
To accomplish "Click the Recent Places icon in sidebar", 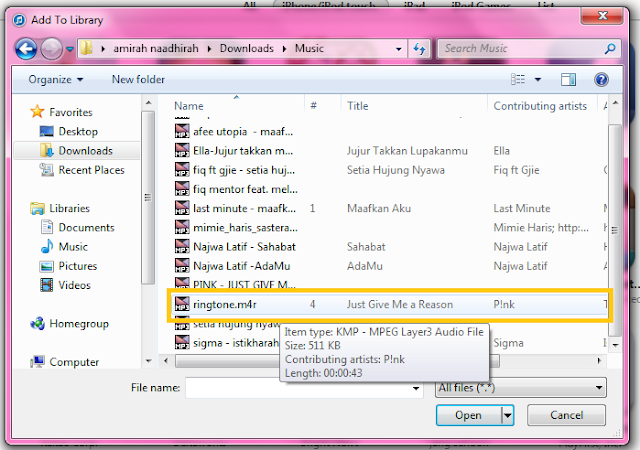I will click(x=47, y=170).
